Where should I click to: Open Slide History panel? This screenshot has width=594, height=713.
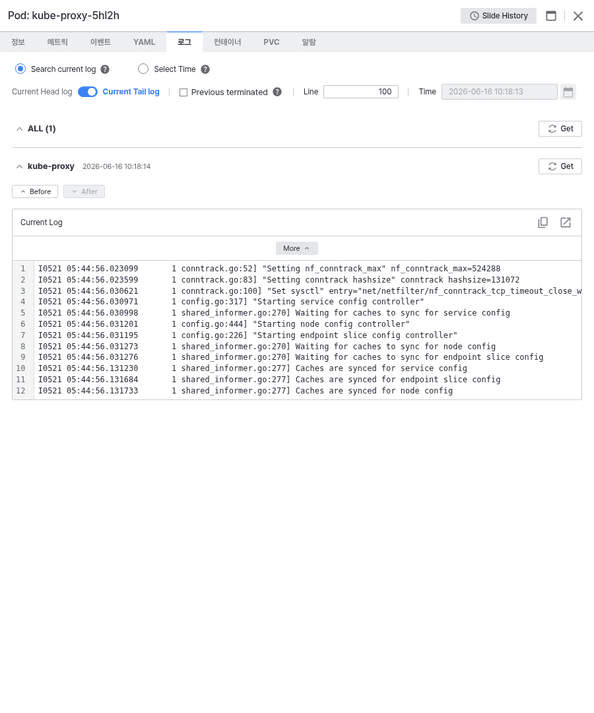498,16
